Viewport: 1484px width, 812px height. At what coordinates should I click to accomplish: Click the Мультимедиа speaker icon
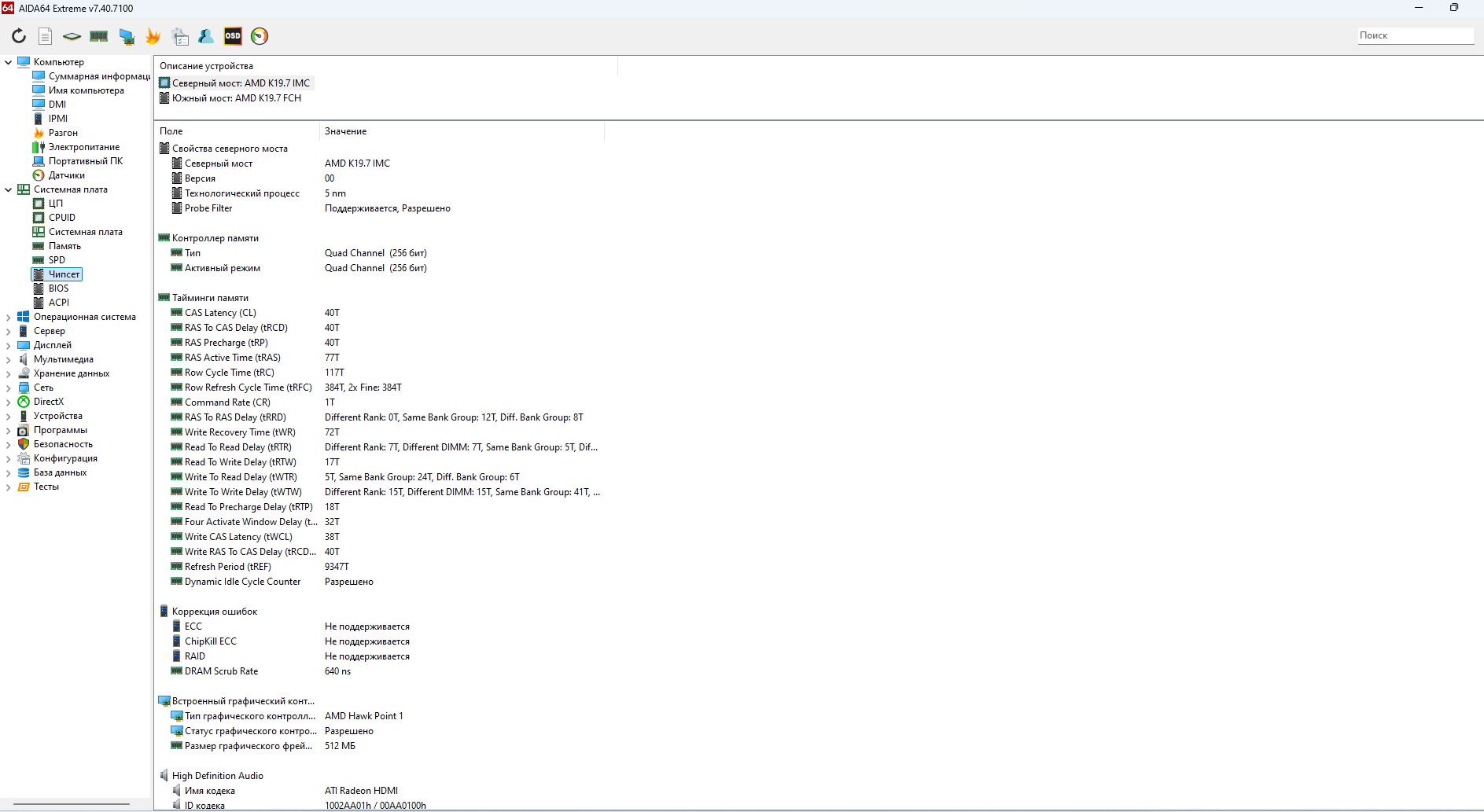(24, 359)
